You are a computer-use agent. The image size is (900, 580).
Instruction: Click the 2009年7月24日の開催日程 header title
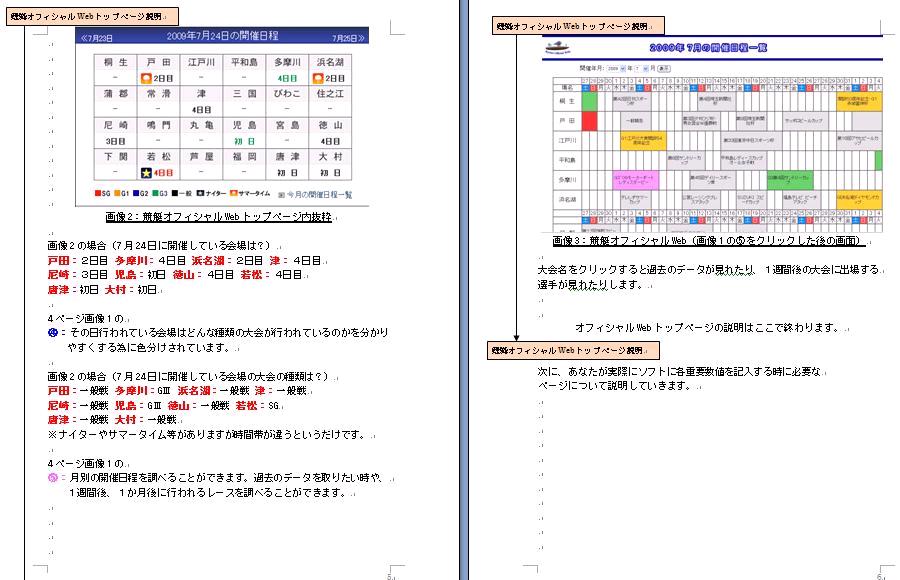(x=223, y=36)
